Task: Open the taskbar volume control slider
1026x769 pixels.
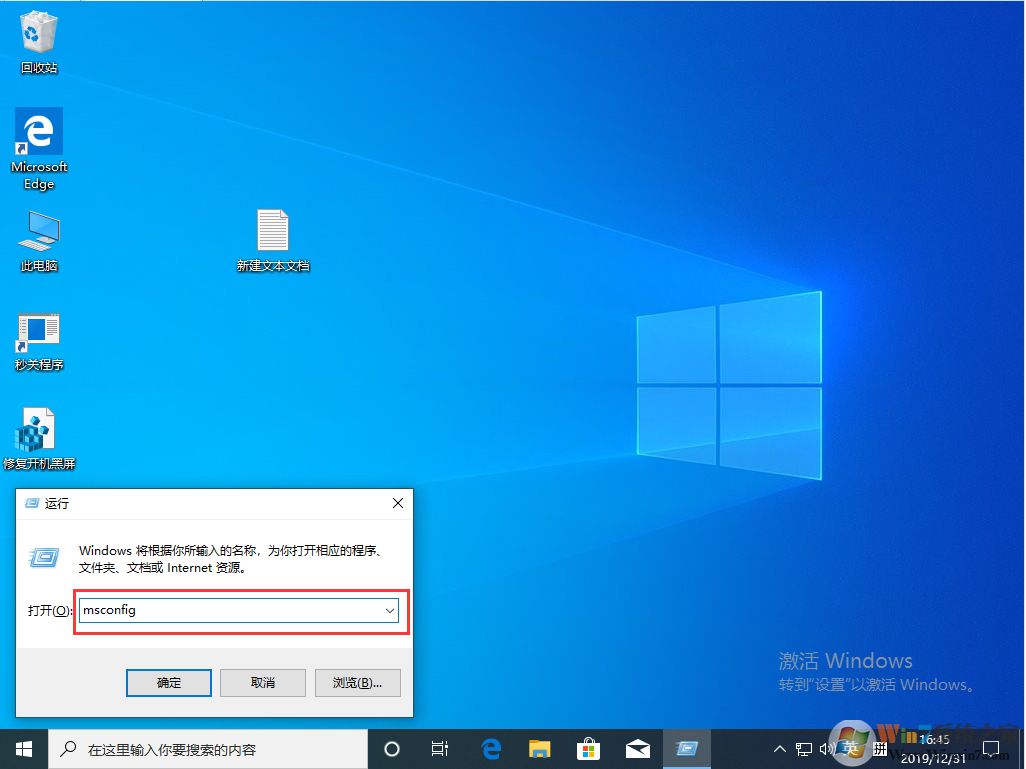Action: click(x=827, y=748)
